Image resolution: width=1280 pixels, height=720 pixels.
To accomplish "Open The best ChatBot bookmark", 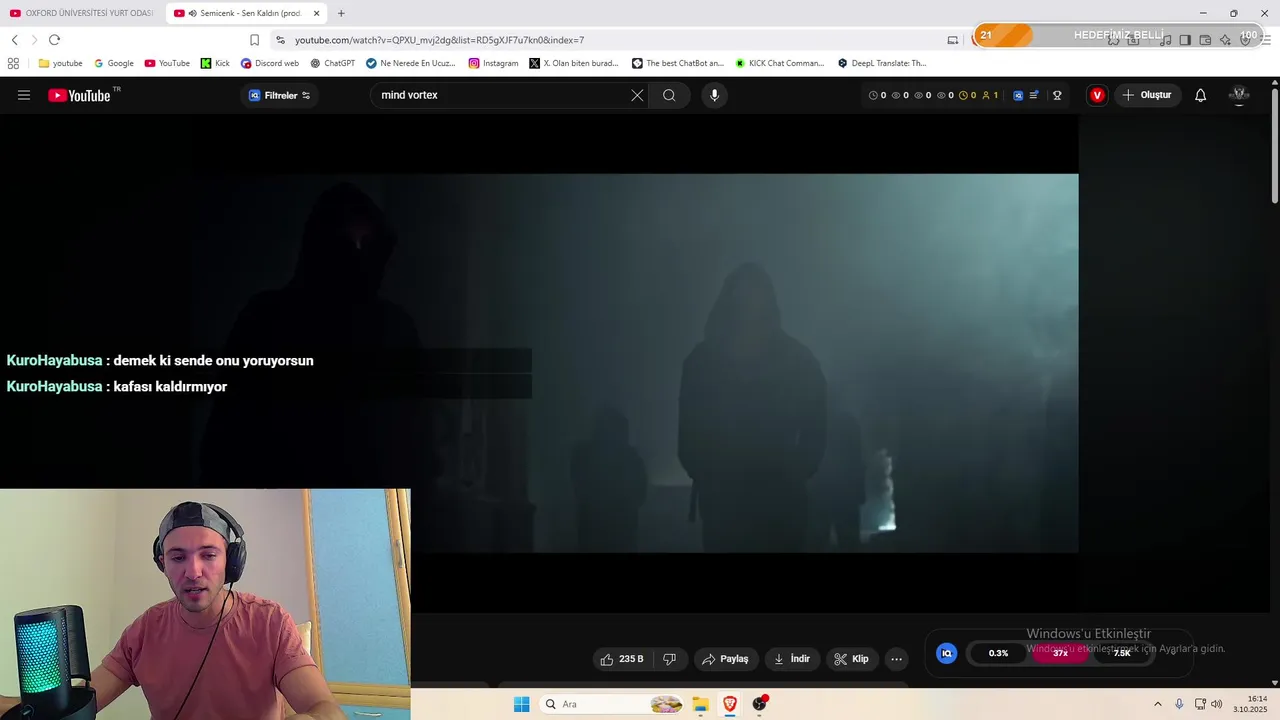I will pyautogui.click(x=678, y=63).
